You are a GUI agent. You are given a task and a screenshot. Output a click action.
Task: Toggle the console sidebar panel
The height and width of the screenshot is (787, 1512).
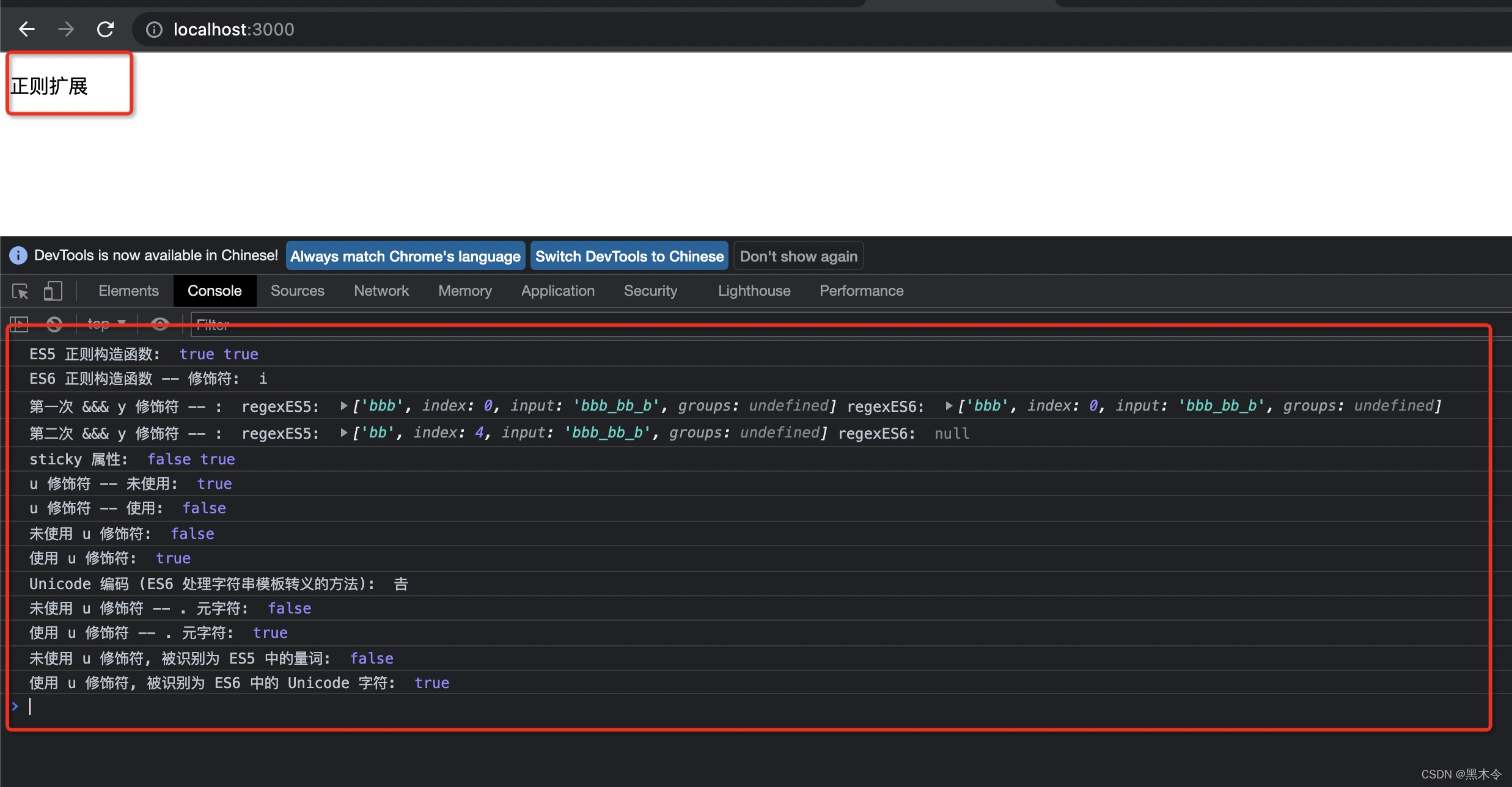(19, 324)
